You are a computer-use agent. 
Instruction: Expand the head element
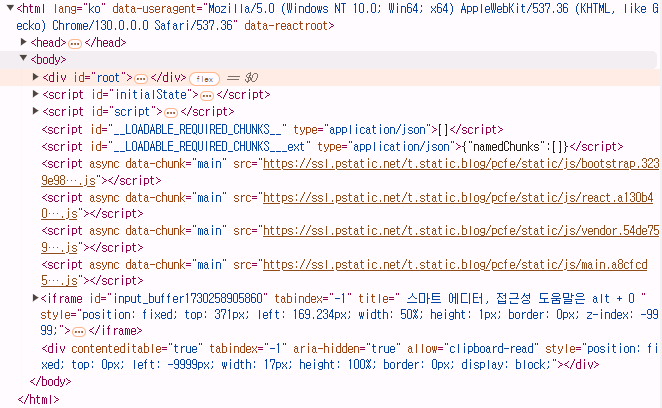(x=24, y=42)
